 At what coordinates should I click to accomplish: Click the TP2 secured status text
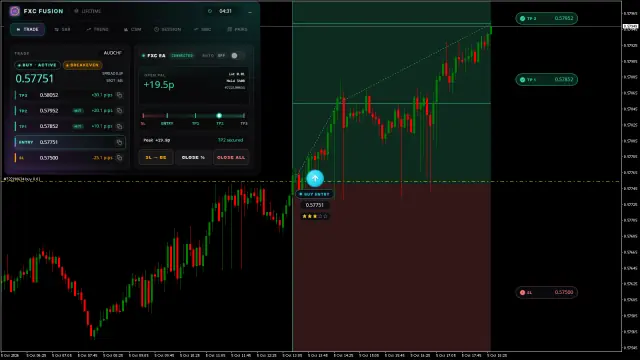coord(230,140)
